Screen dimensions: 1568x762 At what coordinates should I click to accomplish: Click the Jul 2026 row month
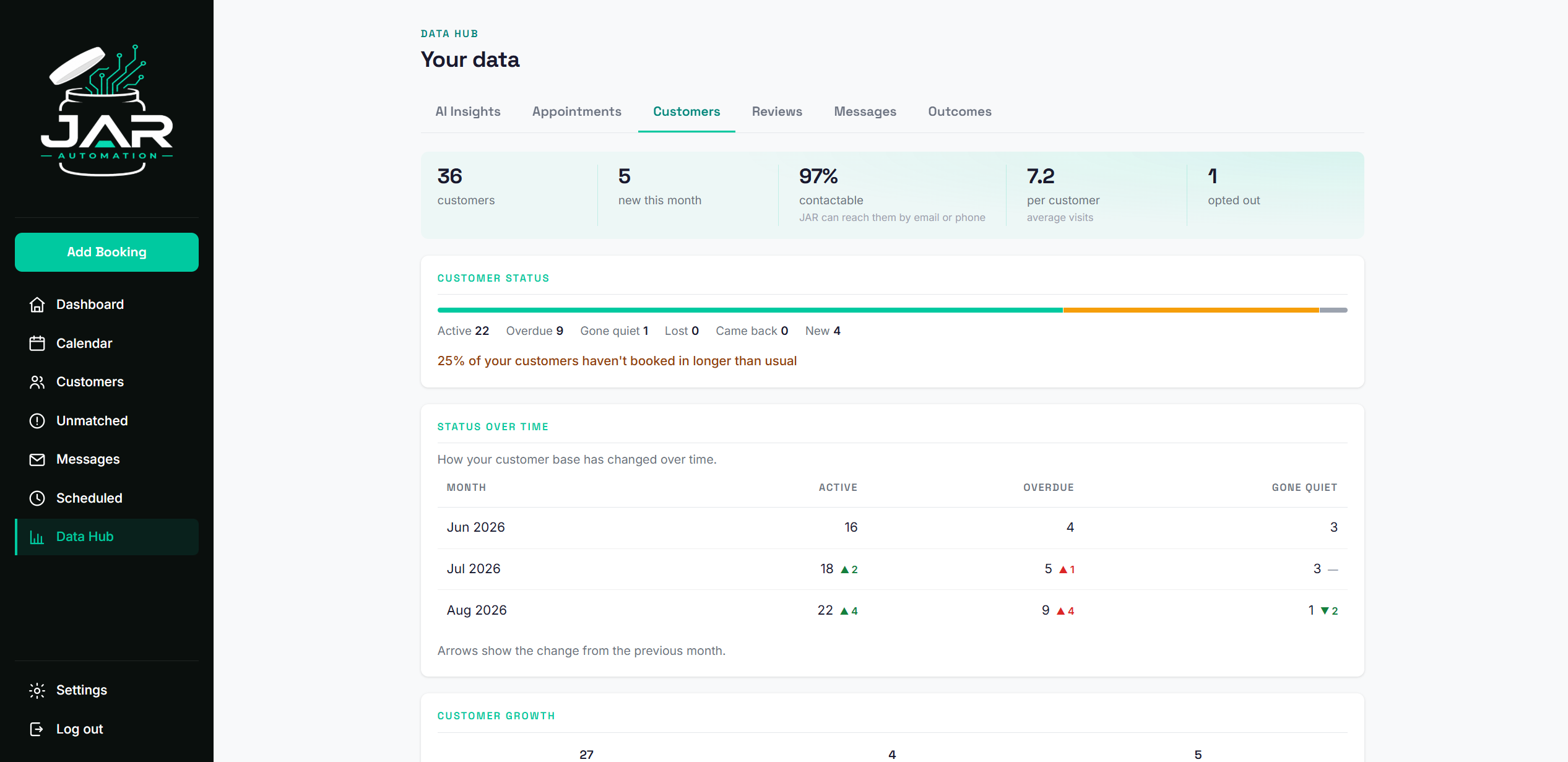click(x=474, y=569)
